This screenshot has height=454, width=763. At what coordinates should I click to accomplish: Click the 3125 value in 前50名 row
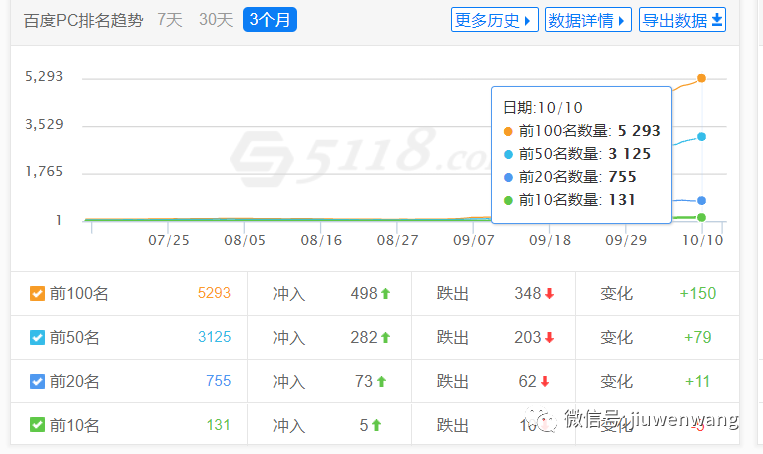click(214, 337)
